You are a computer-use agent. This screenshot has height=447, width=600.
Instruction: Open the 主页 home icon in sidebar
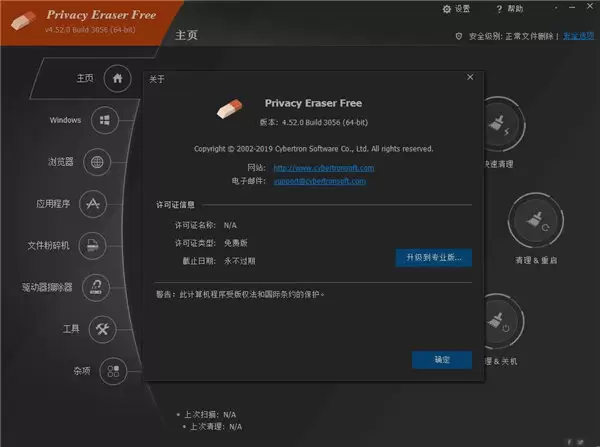point(117,78)
